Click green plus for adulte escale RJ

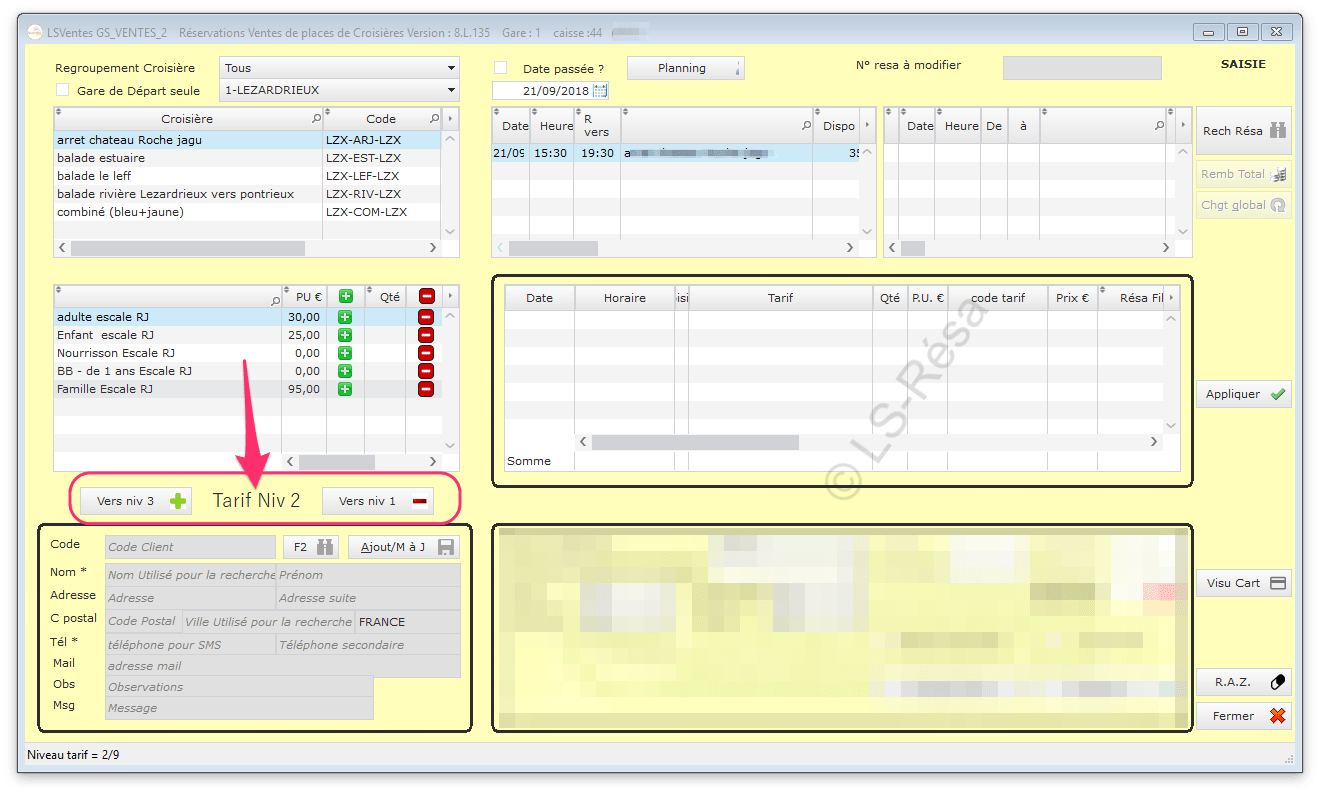[345, 317]
